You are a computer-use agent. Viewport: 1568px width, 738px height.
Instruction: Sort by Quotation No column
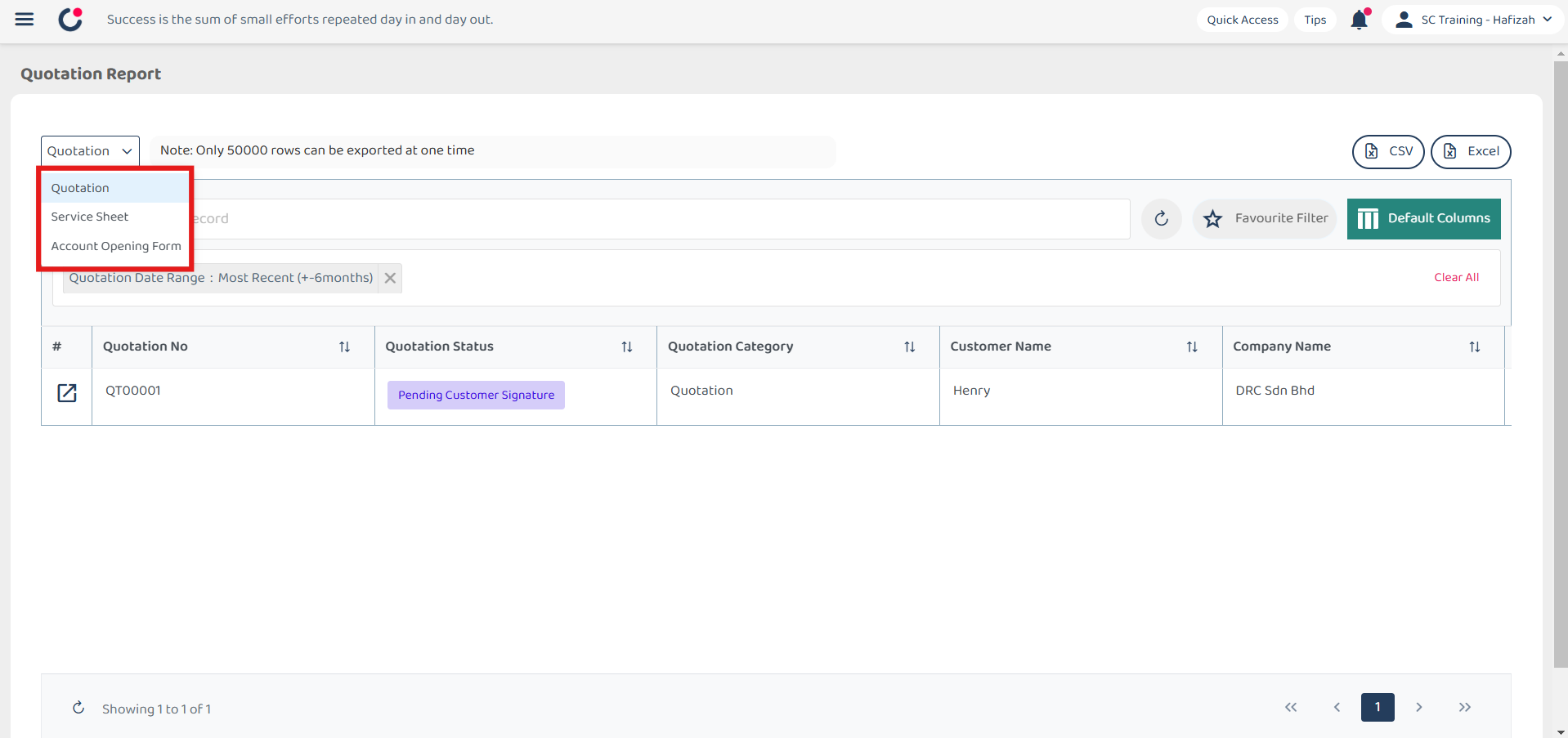344,347
